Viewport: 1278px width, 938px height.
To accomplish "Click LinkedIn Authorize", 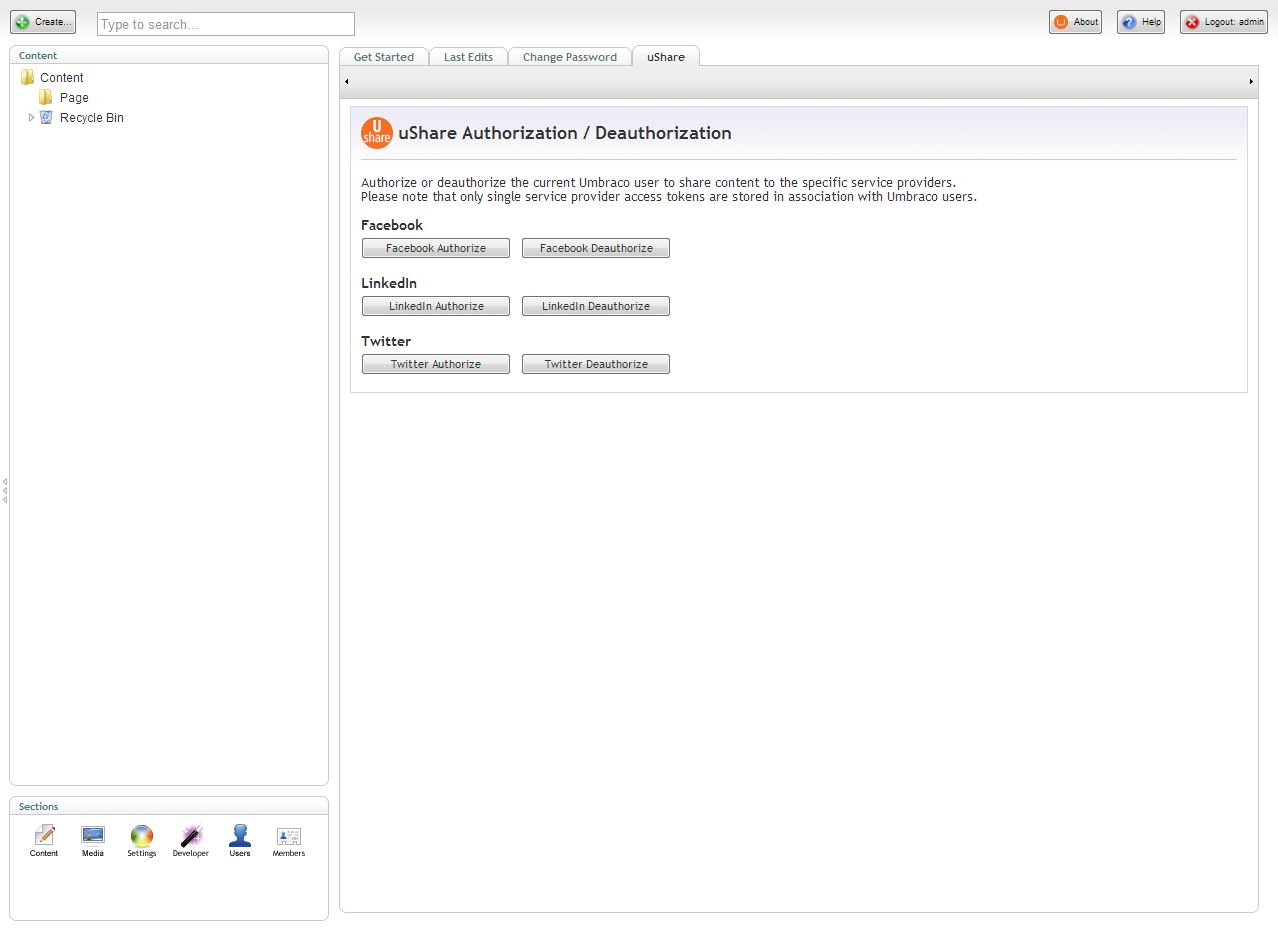I will tap(436, 306).
